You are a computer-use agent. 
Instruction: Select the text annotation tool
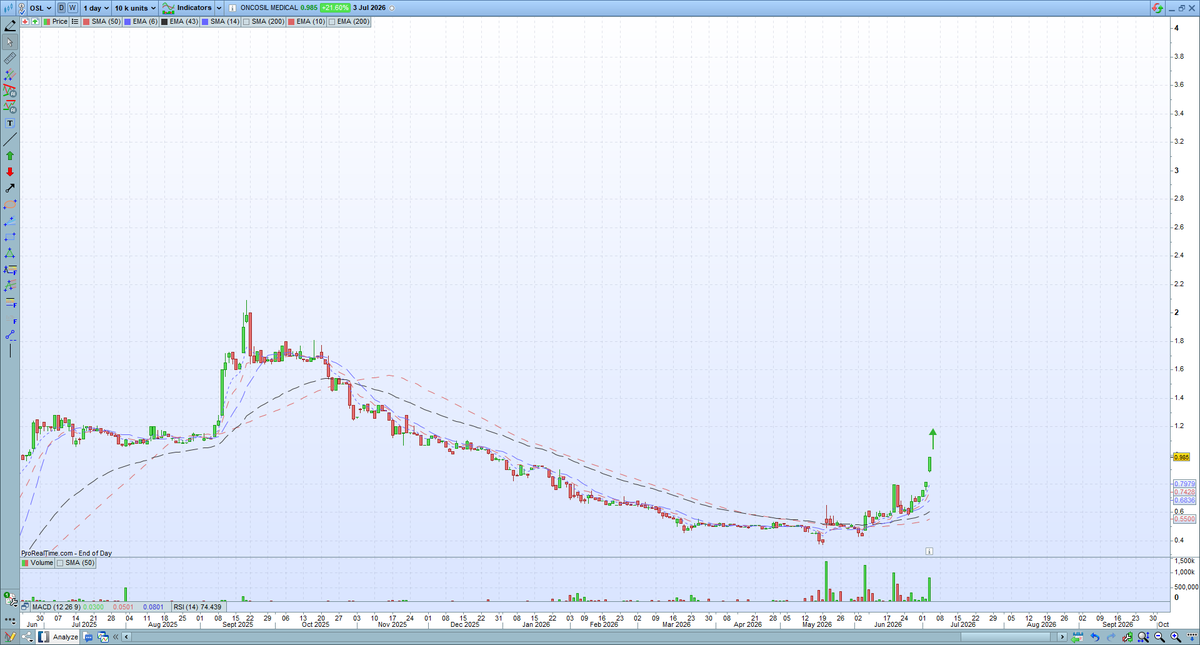[10, 123]
